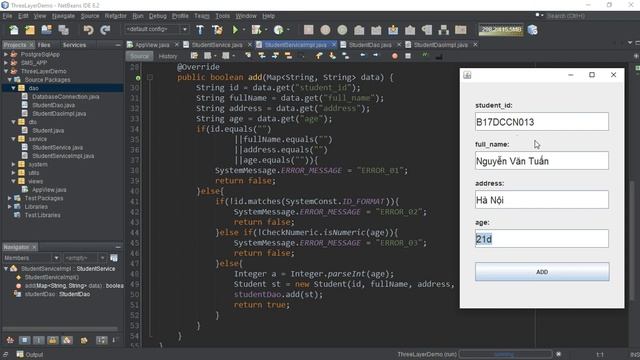Expand the SMS_APP project node
This screenshot has width=640, height=360.
6,63
